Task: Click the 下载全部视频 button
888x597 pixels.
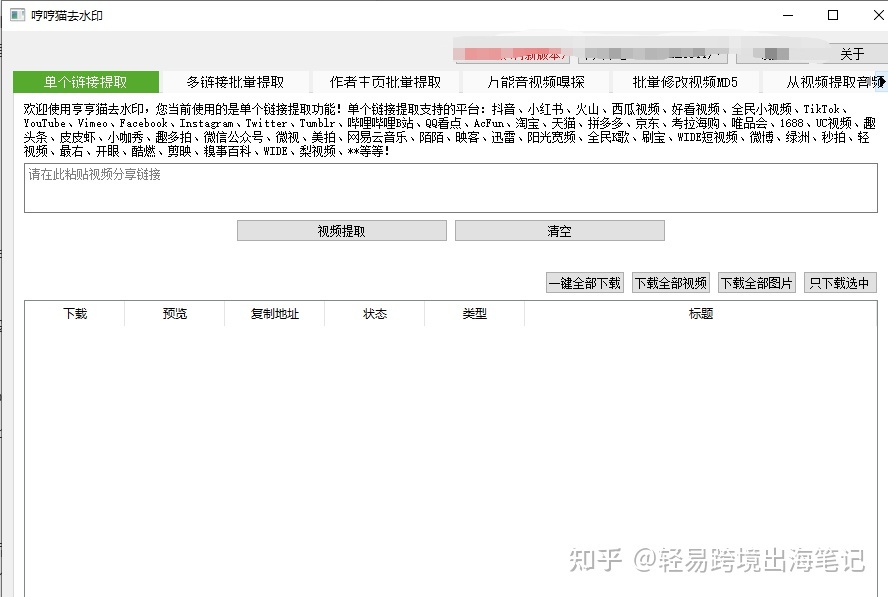Action: pos(671,282)
